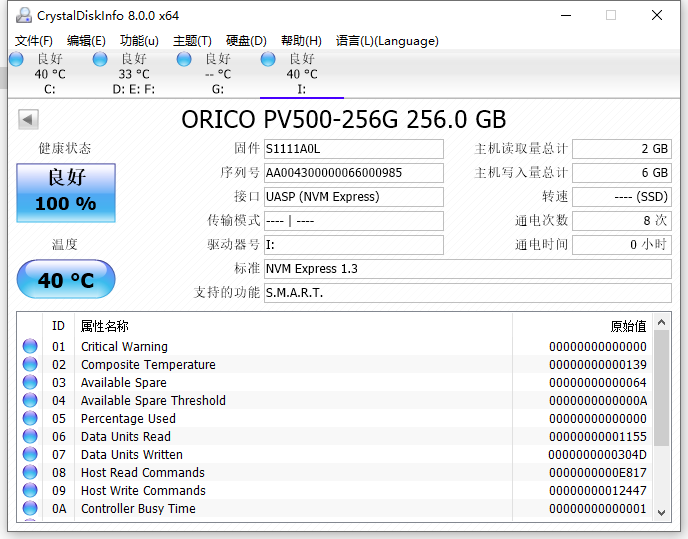The image size is (688, 539).
Task: Select the G: drive tab
Action: tap(218, 74)
